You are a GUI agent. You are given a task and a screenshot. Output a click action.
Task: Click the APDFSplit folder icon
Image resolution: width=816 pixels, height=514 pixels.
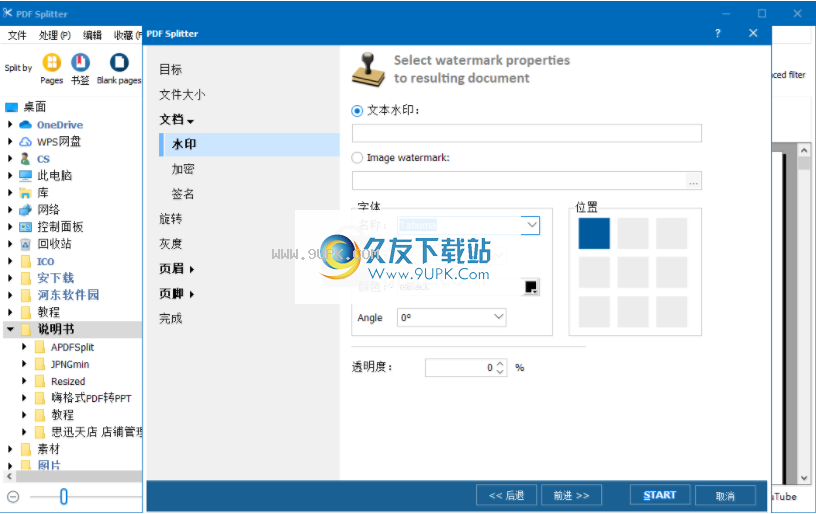40,348
